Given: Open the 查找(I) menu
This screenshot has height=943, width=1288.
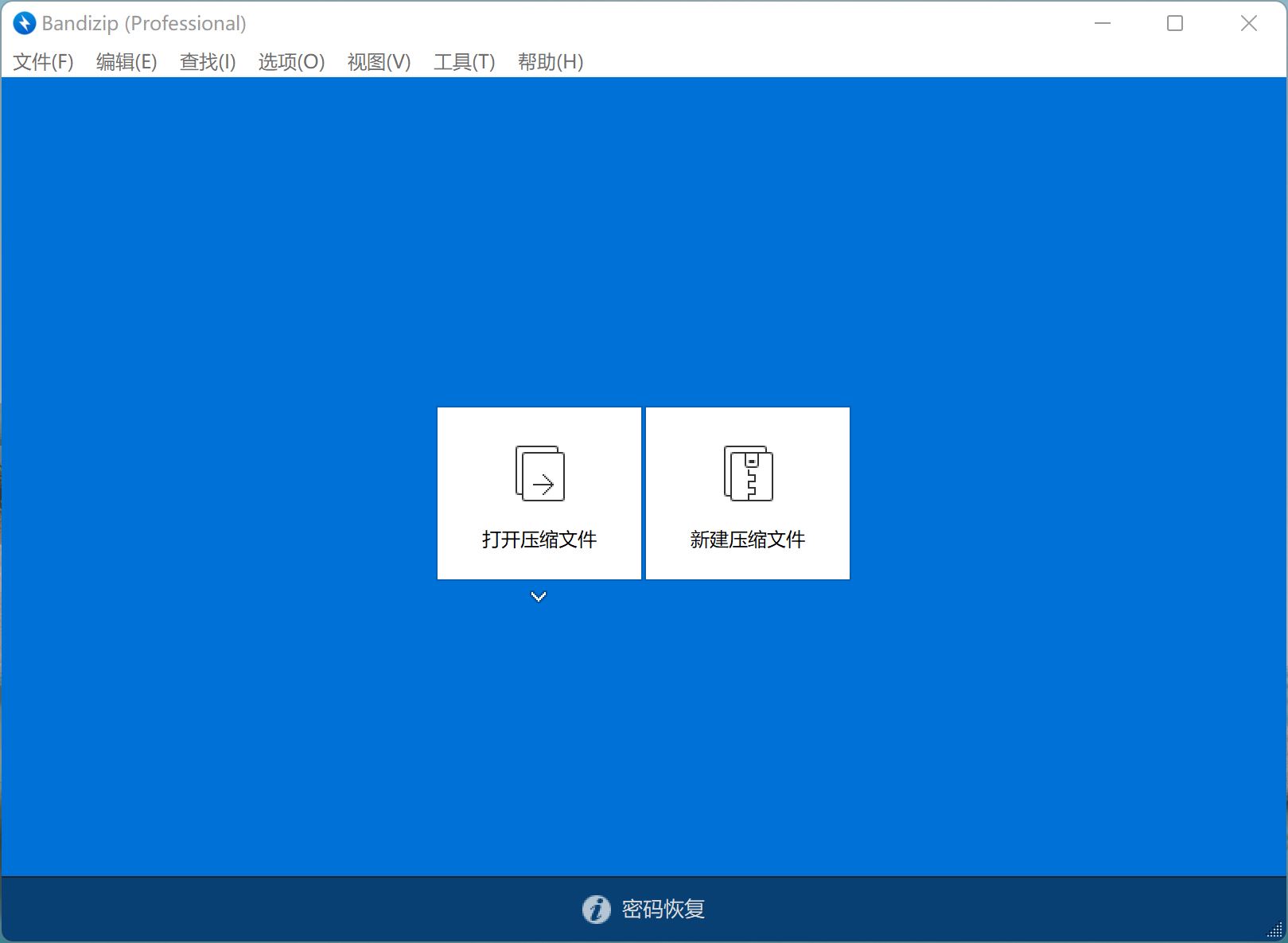Looking at the screenshot, I should [206, 61].
